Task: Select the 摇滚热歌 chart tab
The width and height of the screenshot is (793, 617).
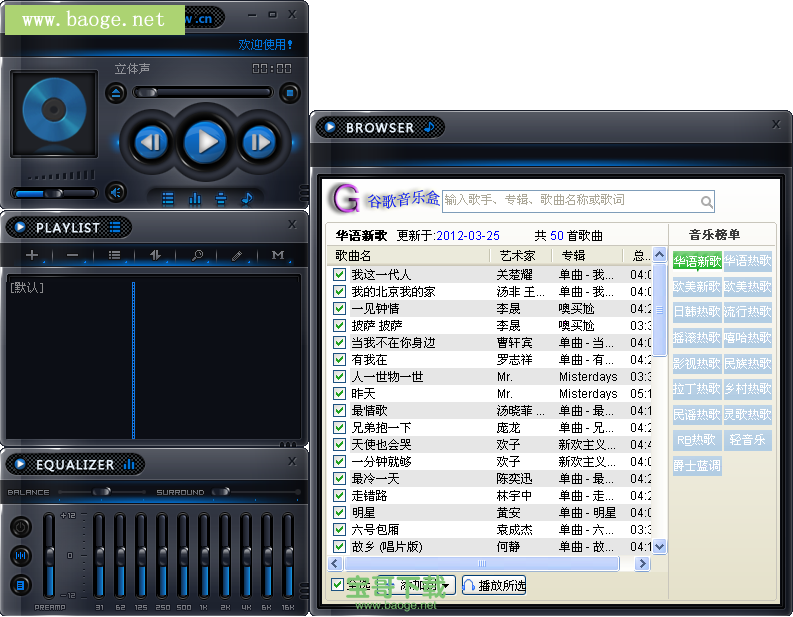Action: click(x=697, y=338)
